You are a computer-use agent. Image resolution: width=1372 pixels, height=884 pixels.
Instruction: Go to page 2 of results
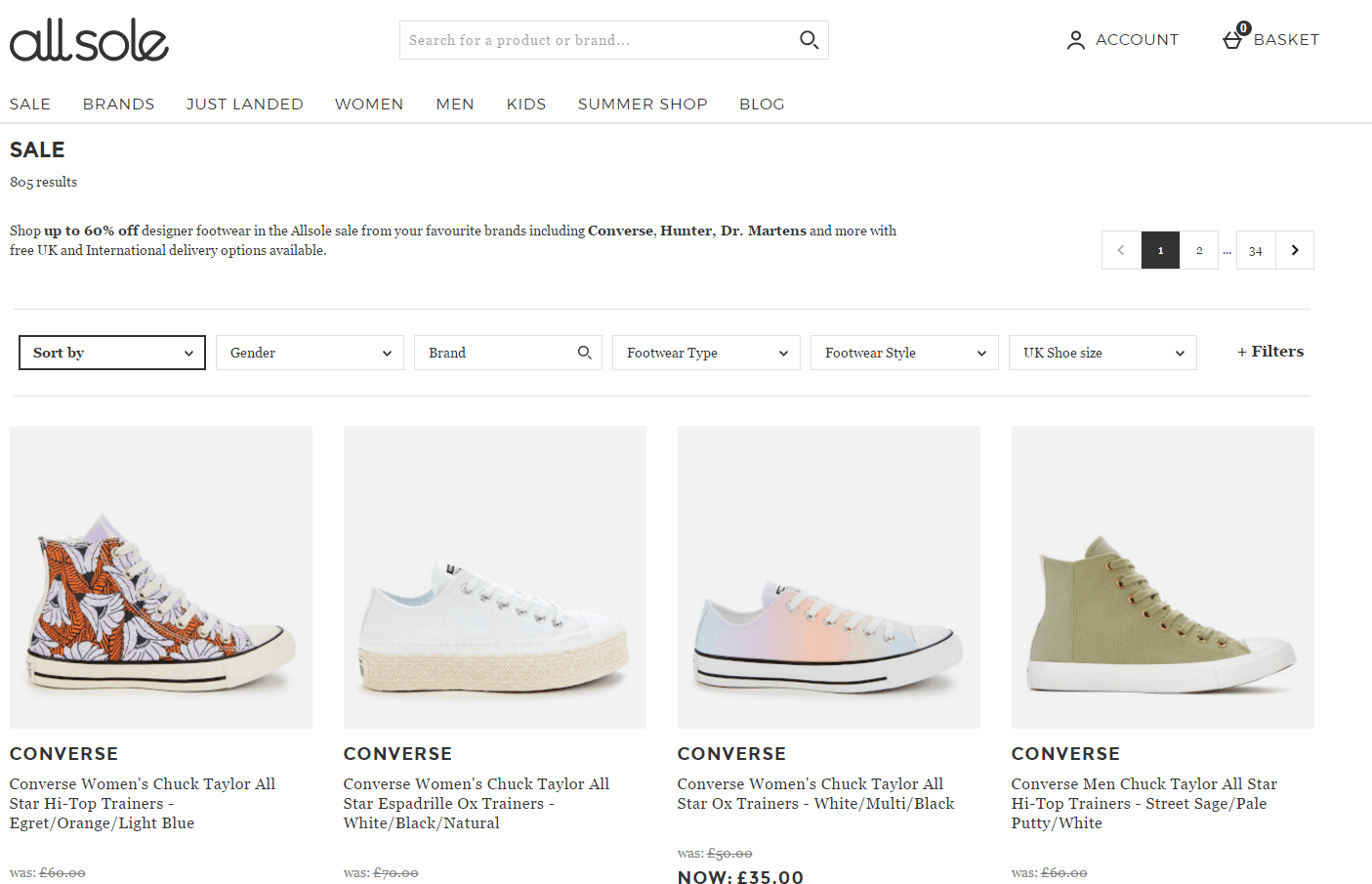(1199, 250)
